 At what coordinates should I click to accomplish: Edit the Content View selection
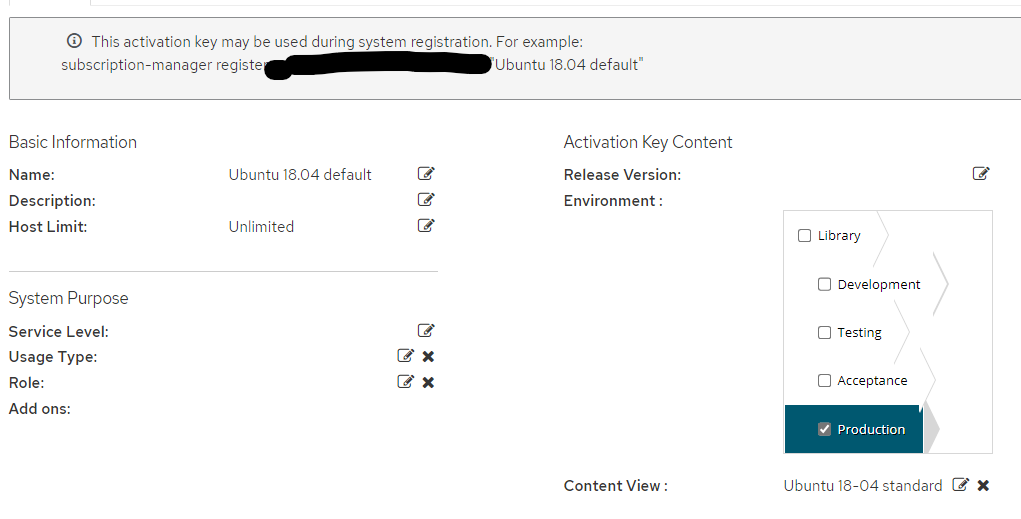click(x=960, y=484)
